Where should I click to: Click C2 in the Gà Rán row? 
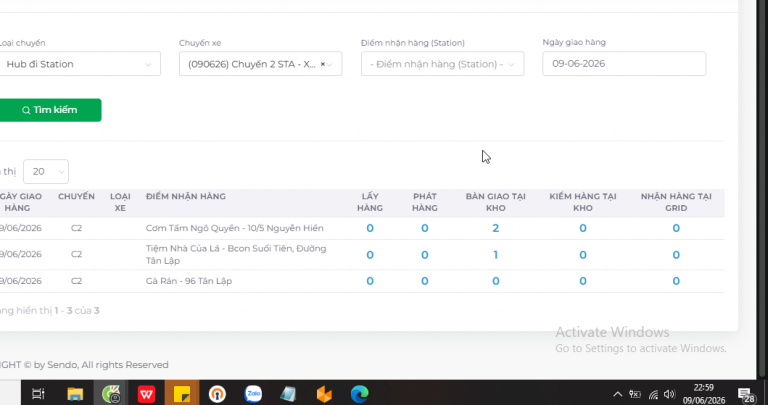76,281
